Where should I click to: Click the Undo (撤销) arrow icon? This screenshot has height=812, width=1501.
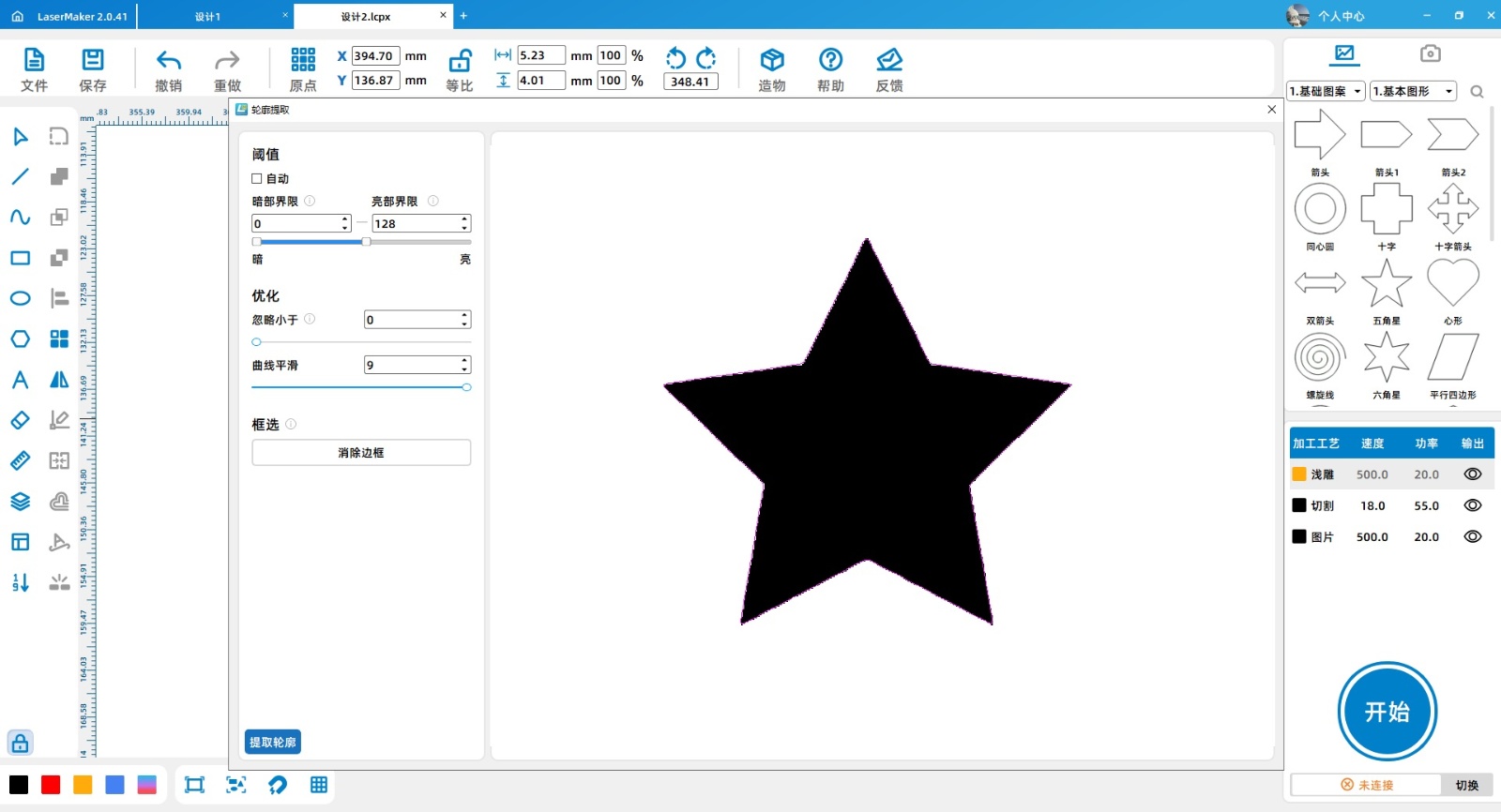pos(169,62)
